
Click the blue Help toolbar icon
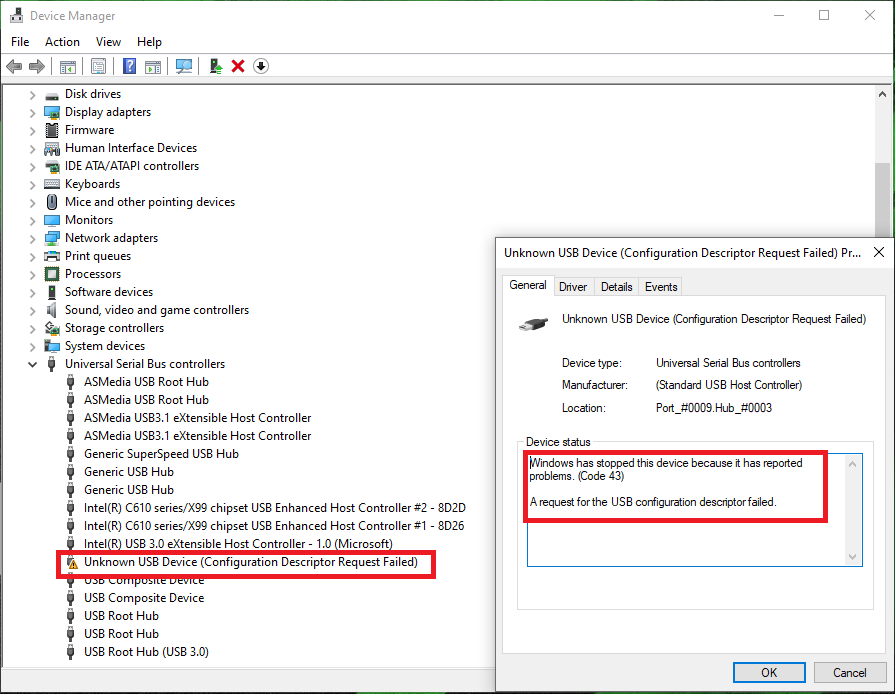[x=130, y=66]
